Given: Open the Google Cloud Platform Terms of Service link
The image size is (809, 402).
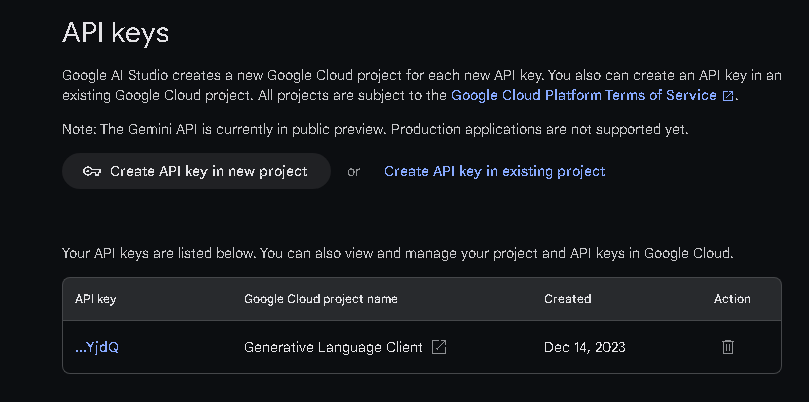Looking at the screenshot, I should (584, 95).
